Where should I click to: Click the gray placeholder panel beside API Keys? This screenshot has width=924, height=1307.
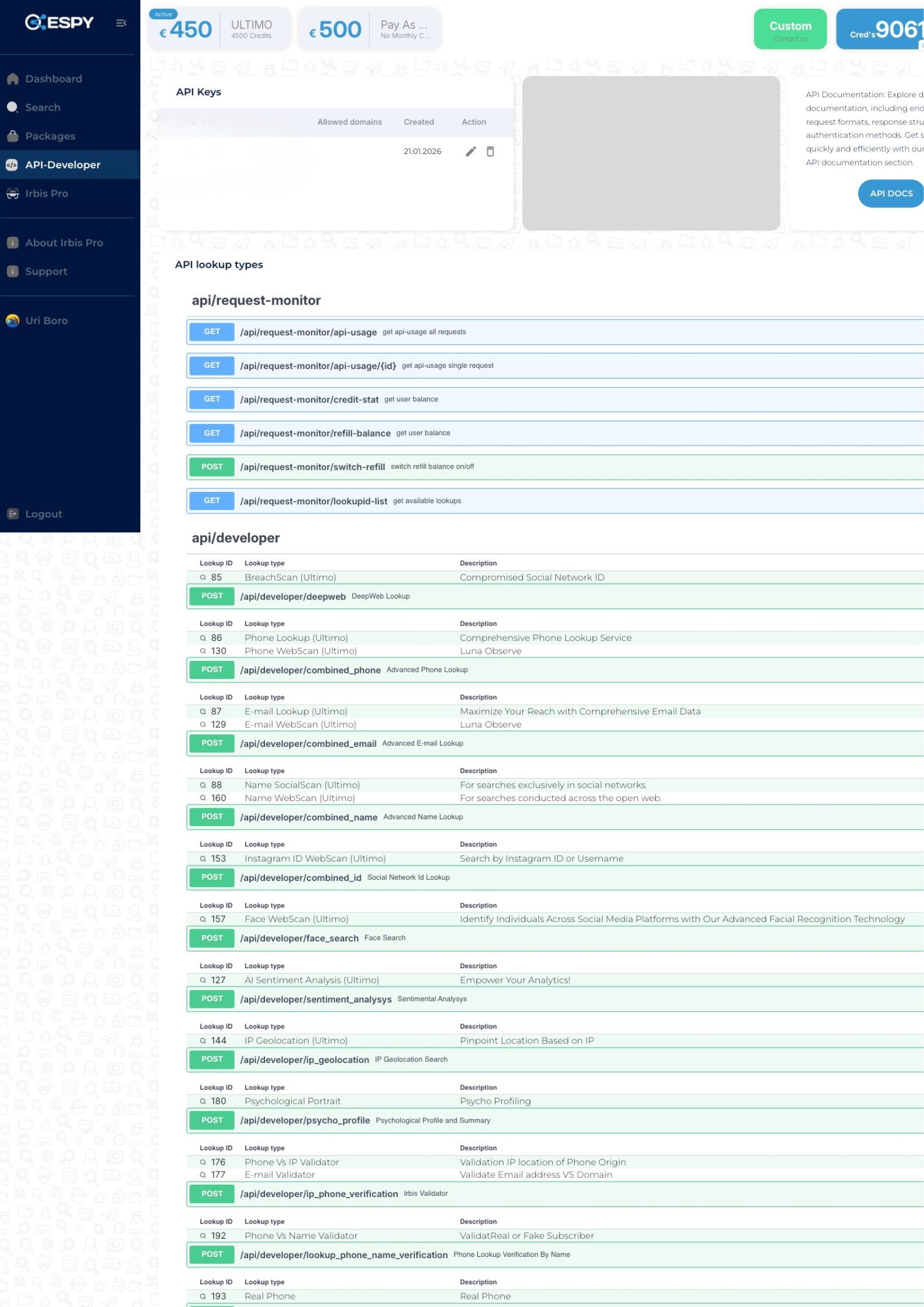[x=651, y=153]
